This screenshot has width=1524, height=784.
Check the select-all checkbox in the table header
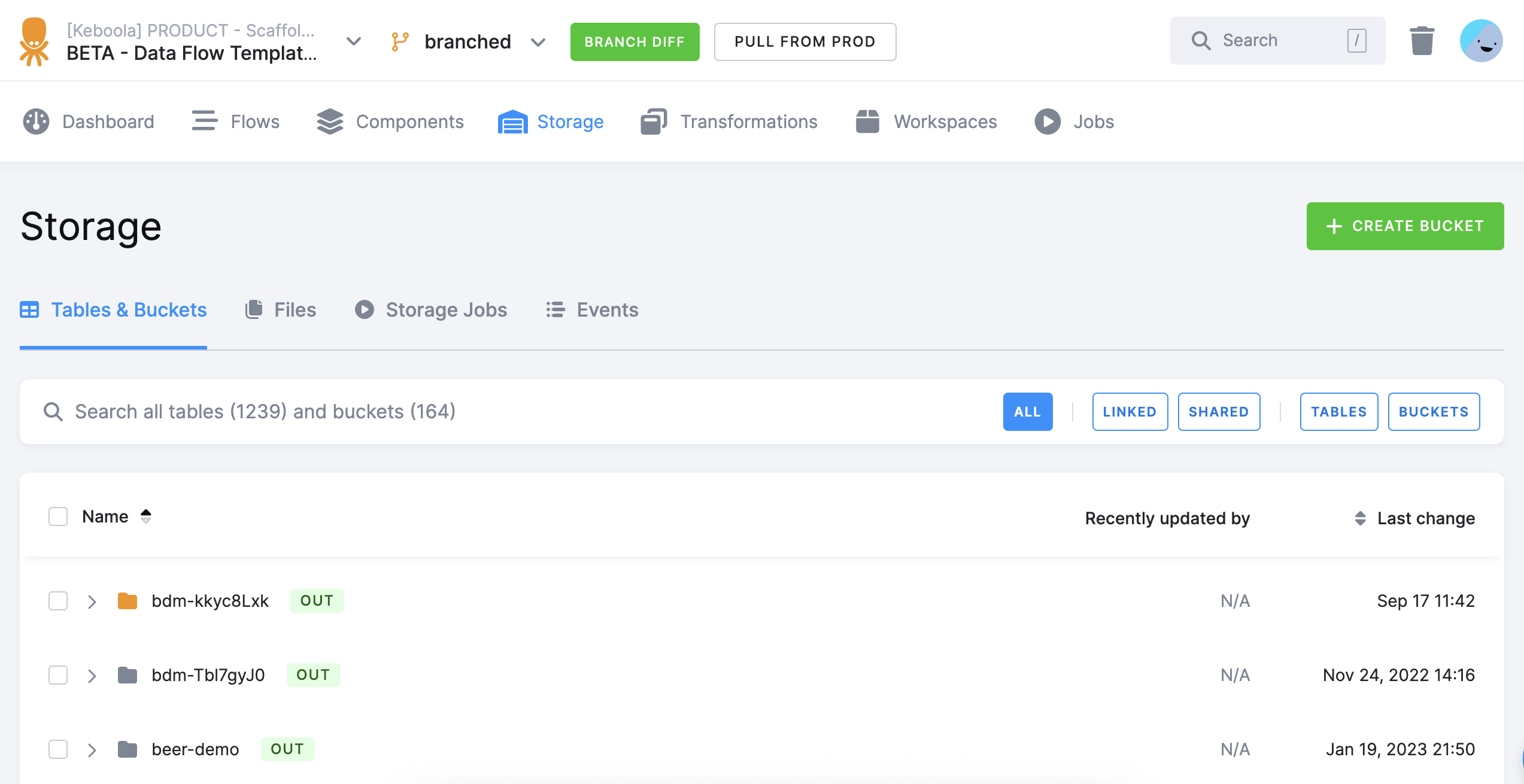pos(57,516)
